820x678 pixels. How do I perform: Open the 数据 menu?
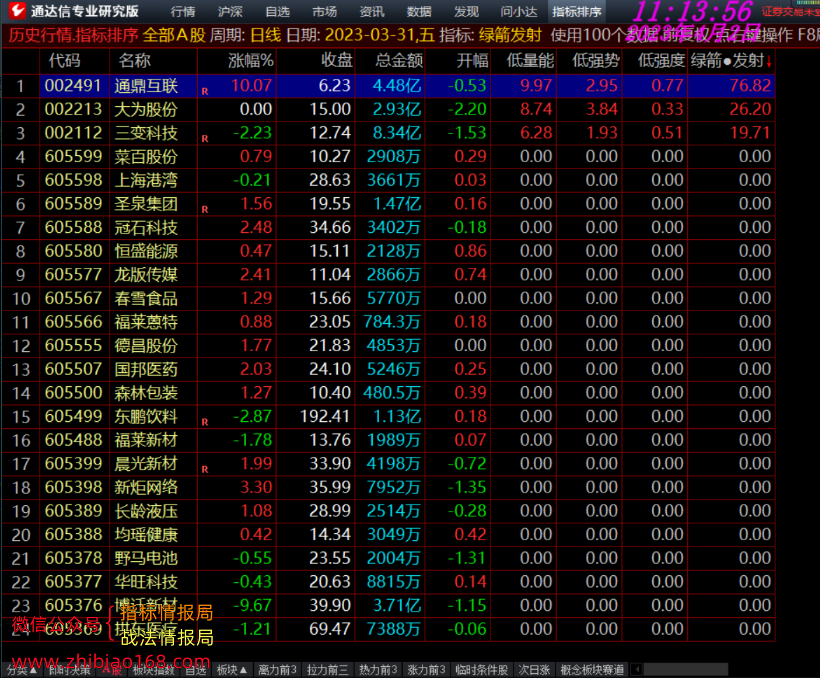(x=419, y=12)
